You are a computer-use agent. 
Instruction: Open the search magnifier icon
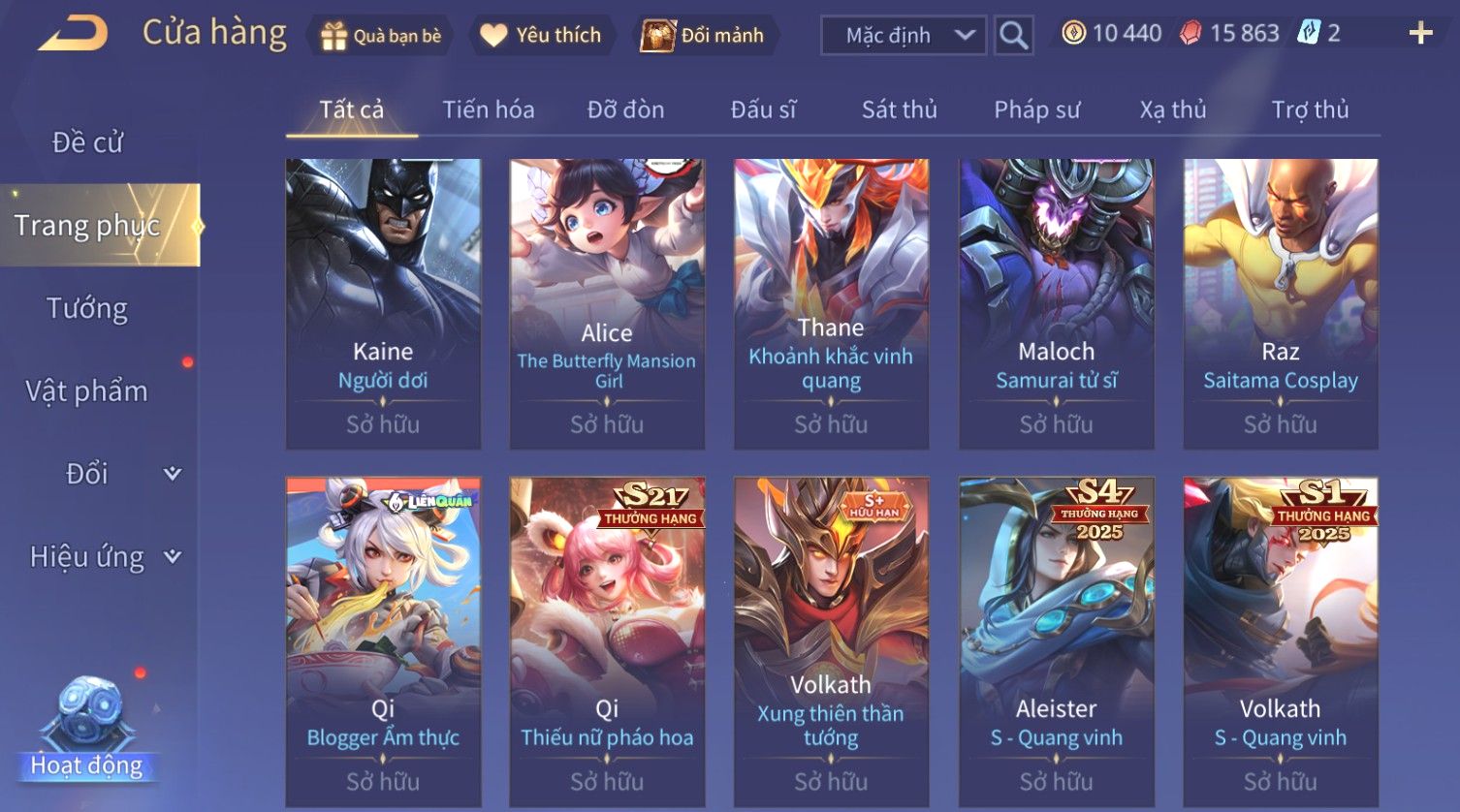click(1014, 36)
